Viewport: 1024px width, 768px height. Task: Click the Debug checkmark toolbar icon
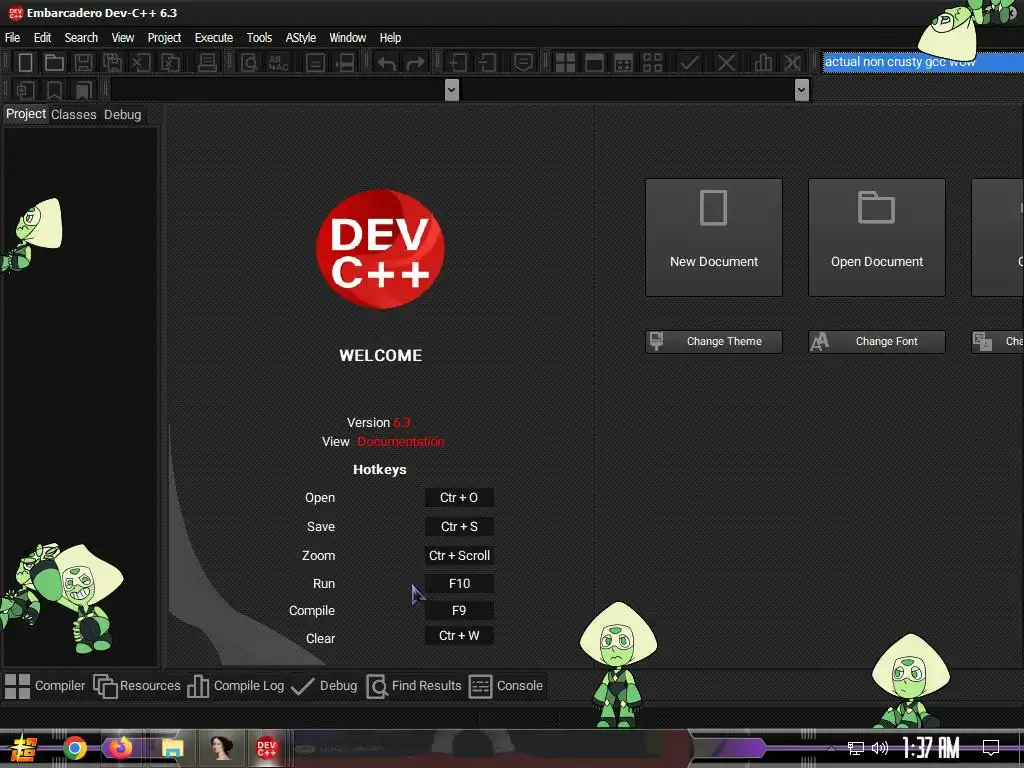click(689, 63)
